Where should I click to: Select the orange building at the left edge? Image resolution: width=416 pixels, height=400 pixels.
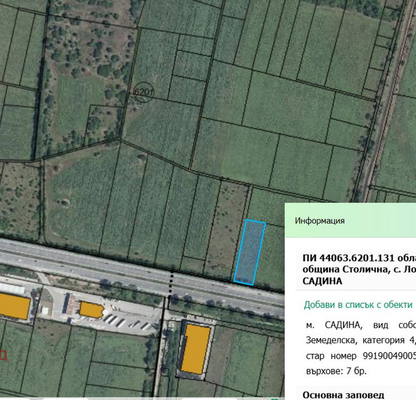click(14, 306)
